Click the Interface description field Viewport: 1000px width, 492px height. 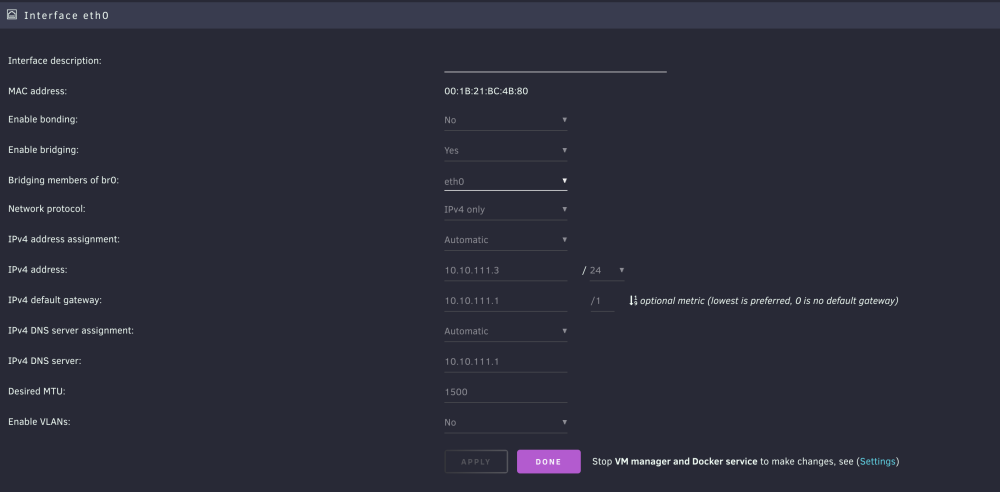click(555, 63)
